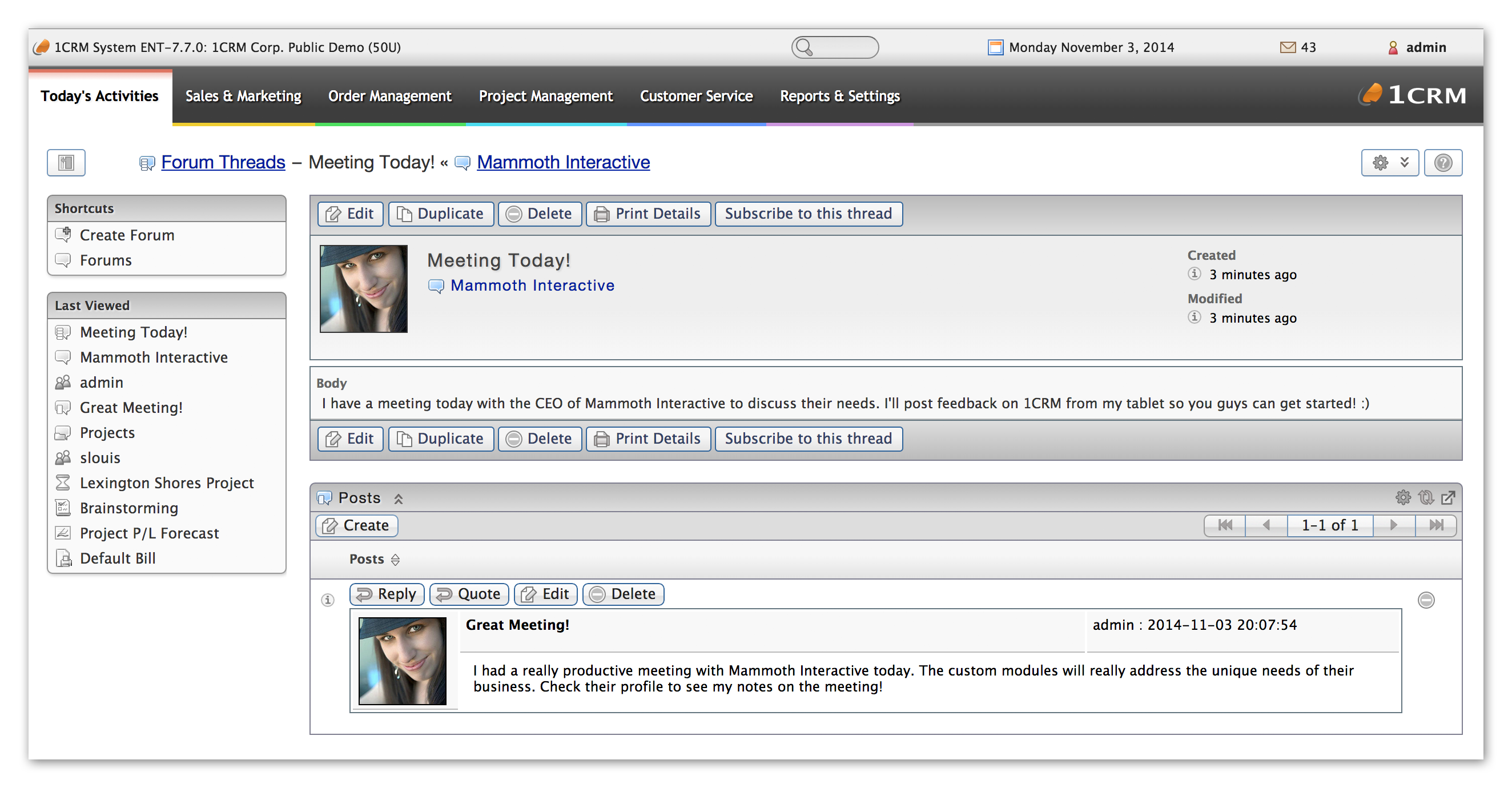Edit the Great Meeting! post
Viewport: 1512px width, 788px height.
tap(545, 594)
